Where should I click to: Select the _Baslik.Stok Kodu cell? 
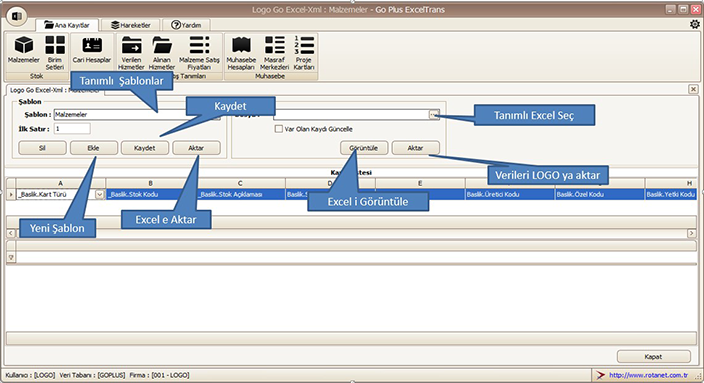[150, 194]
